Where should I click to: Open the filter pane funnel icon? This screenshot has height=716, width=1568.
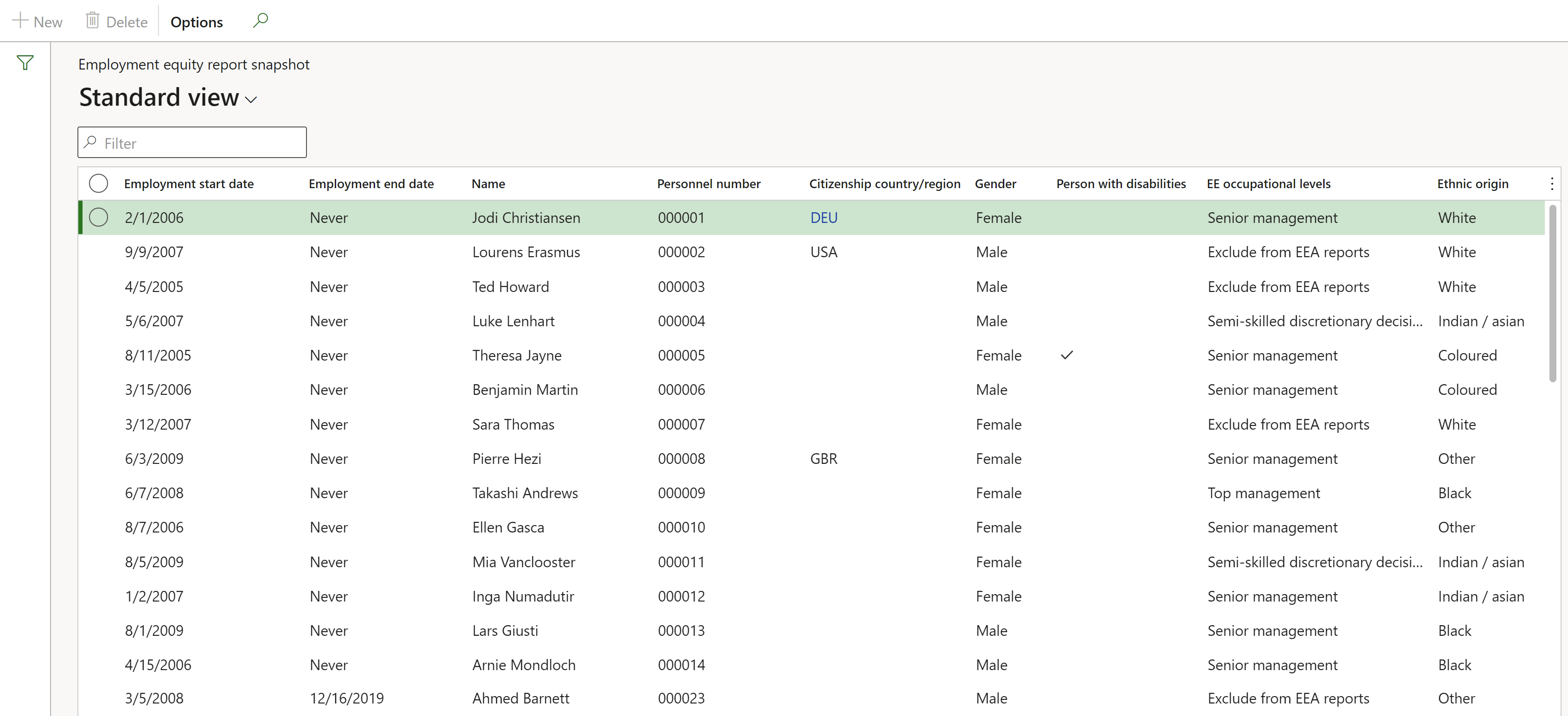click(25, 63)
